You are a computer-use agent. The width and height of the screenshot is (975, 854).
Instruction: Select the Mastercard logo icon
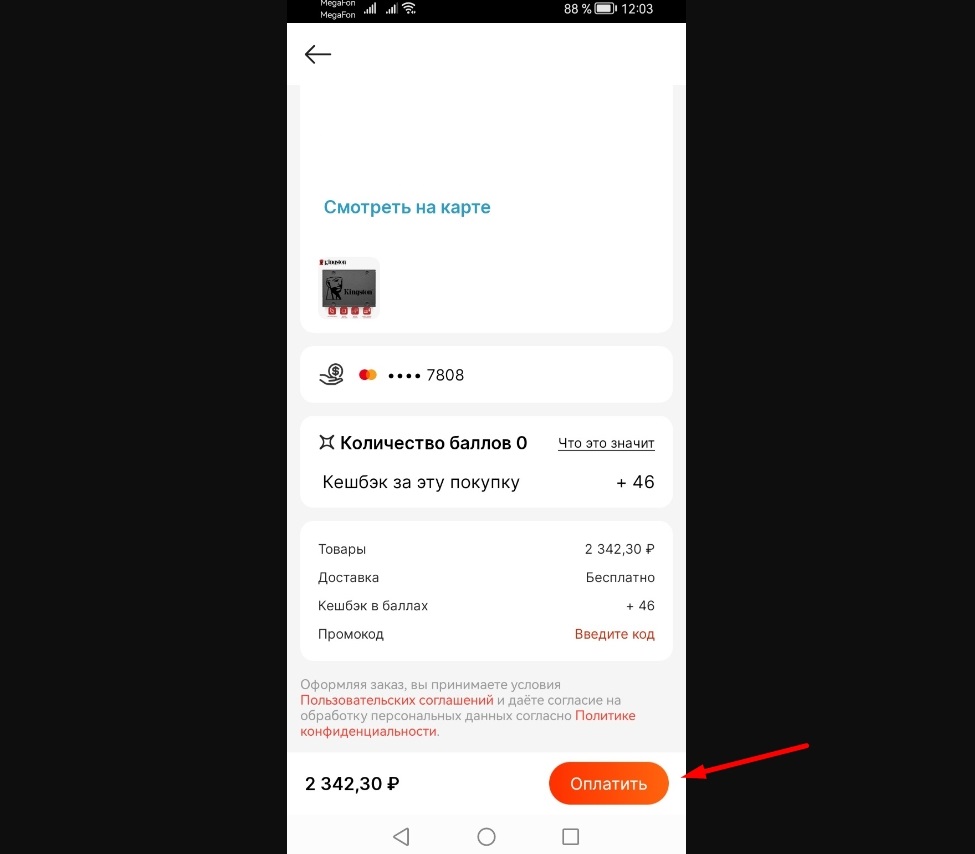[367, 374]
